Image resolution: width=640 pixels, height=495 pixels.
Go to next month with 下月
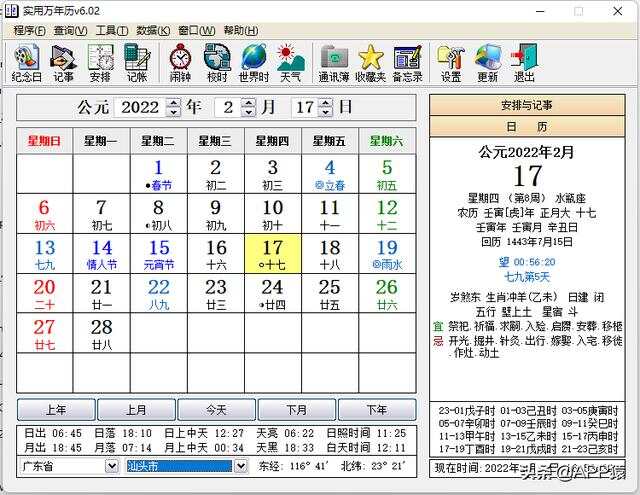tap(297, 410)
